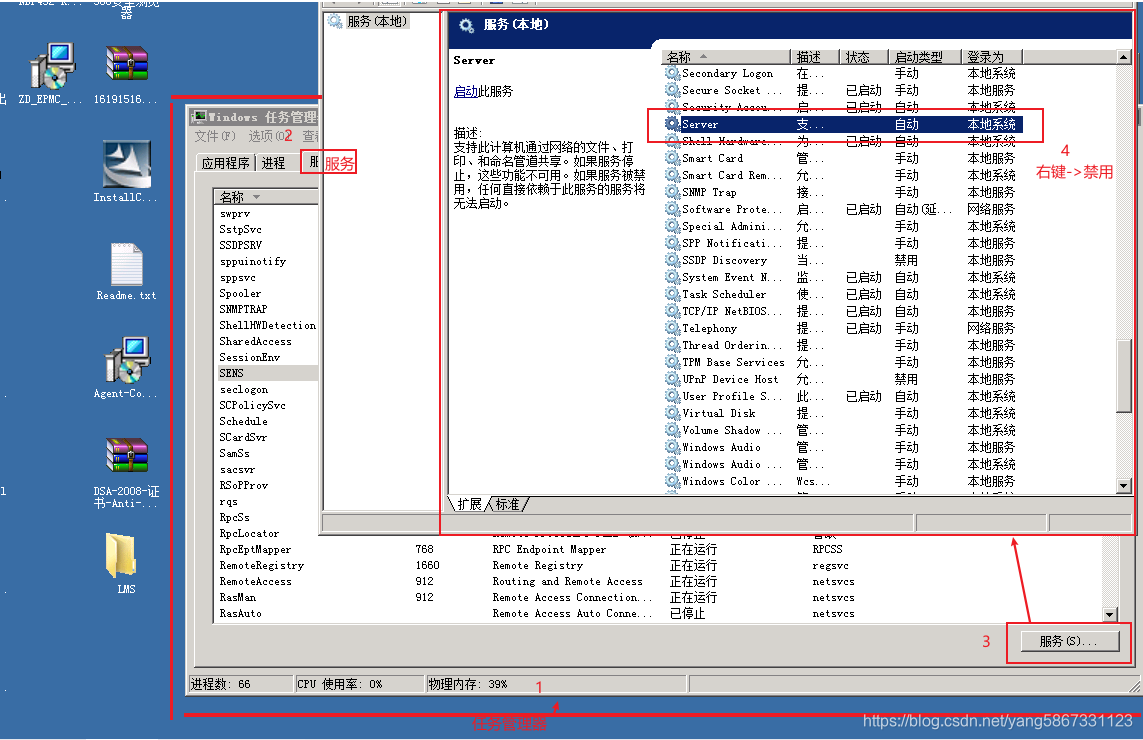Select the DSA-2008 certificate archive icon
The height and width of the screenshot is (740, 1143).
point(126,455)
